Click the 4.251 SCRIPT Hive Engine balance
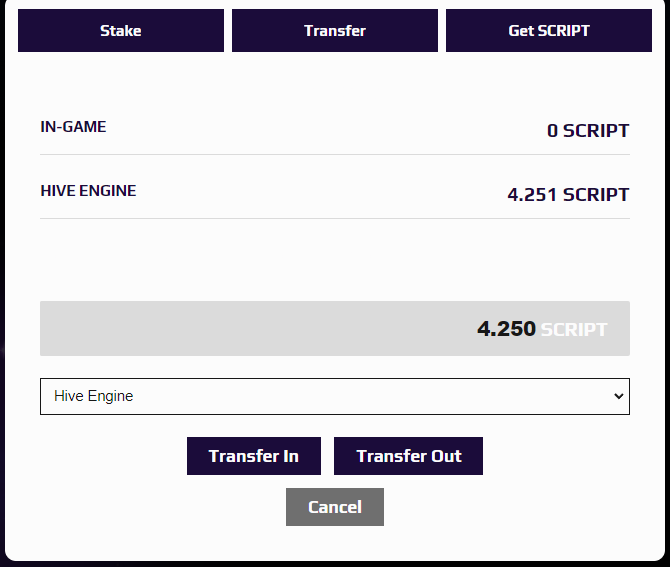This screenshot has width=670, height=567. coord(568,195)
